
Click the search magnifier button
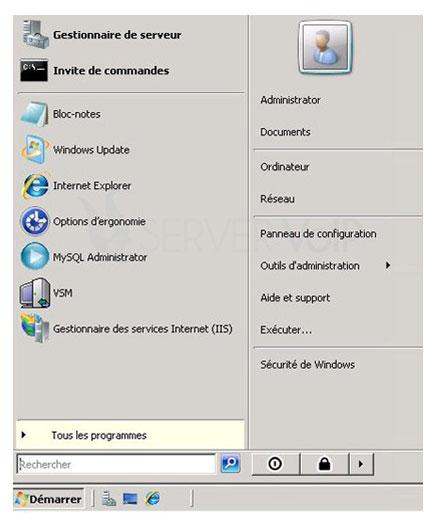click(x=230, y=463)
